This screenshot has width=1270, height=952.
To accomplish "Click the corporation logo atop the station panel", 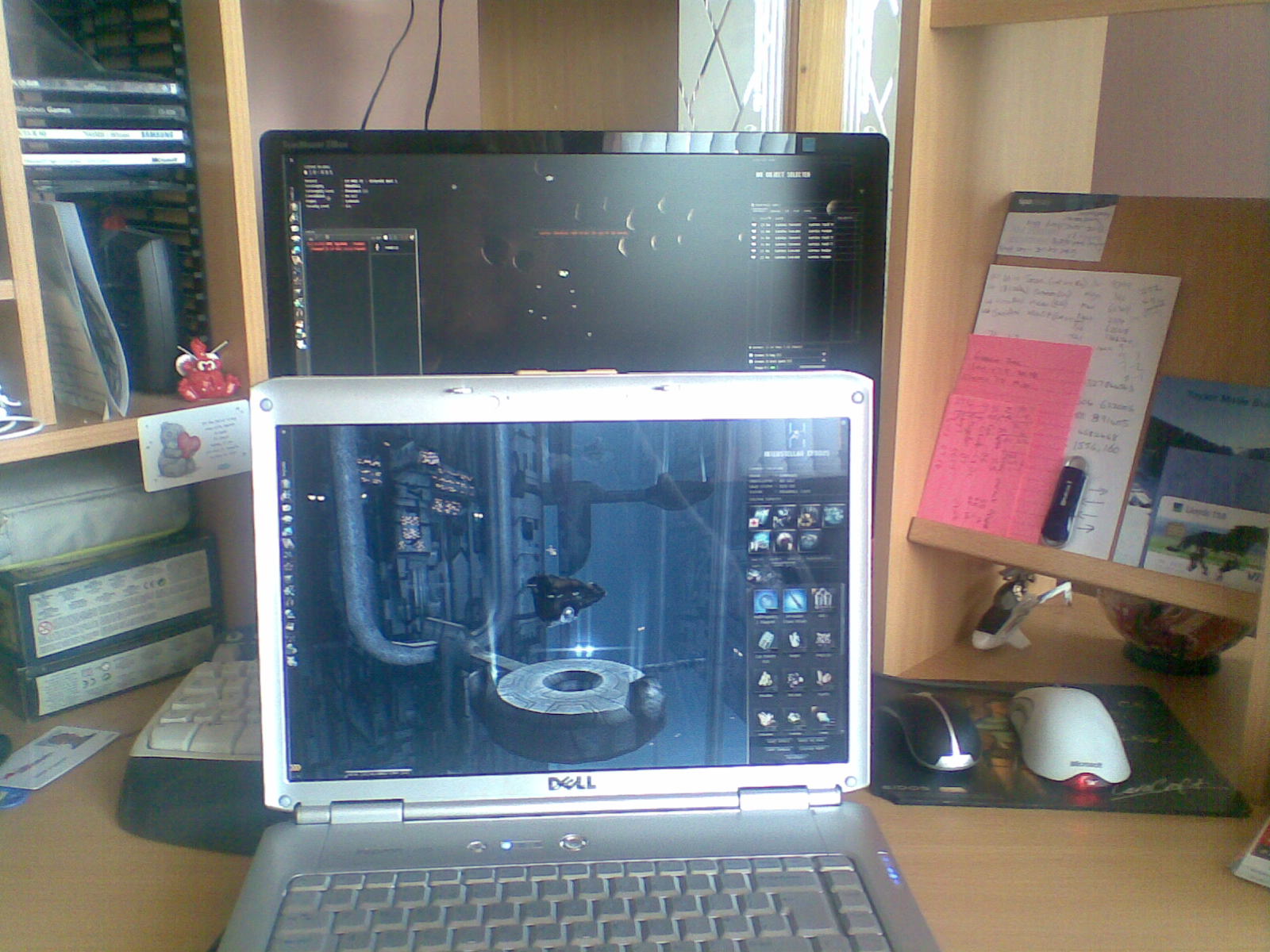I will tap(796, 434).
